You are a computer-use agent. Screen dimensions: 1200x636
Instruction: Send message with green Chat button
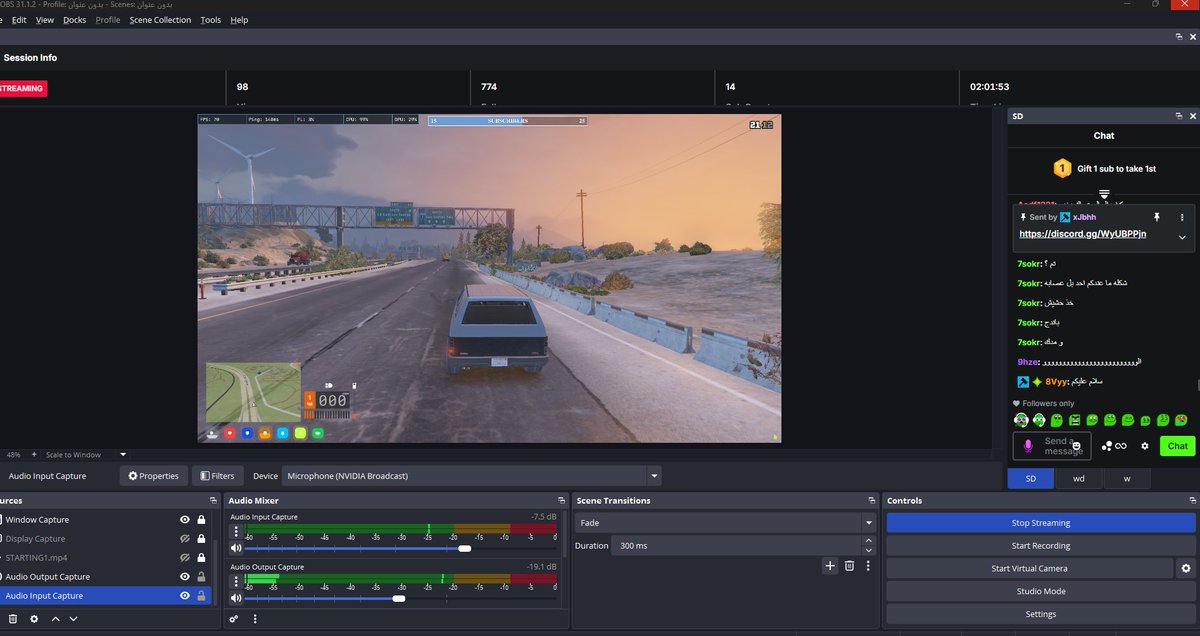tap(1178, 446)
